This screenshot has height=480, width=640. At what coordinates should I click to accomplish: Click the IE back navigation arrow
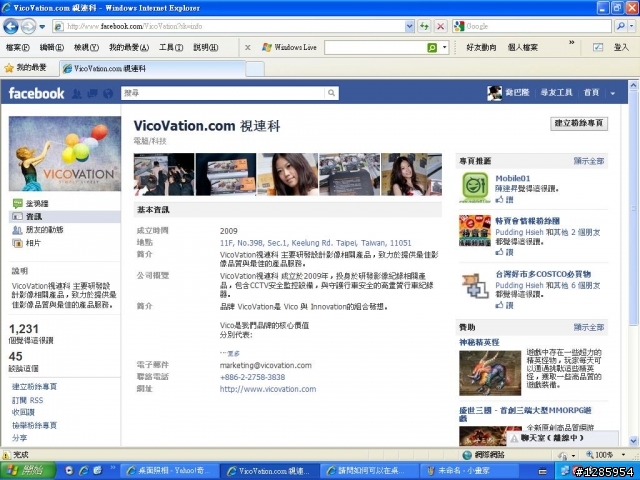click(x=11, y=27)
